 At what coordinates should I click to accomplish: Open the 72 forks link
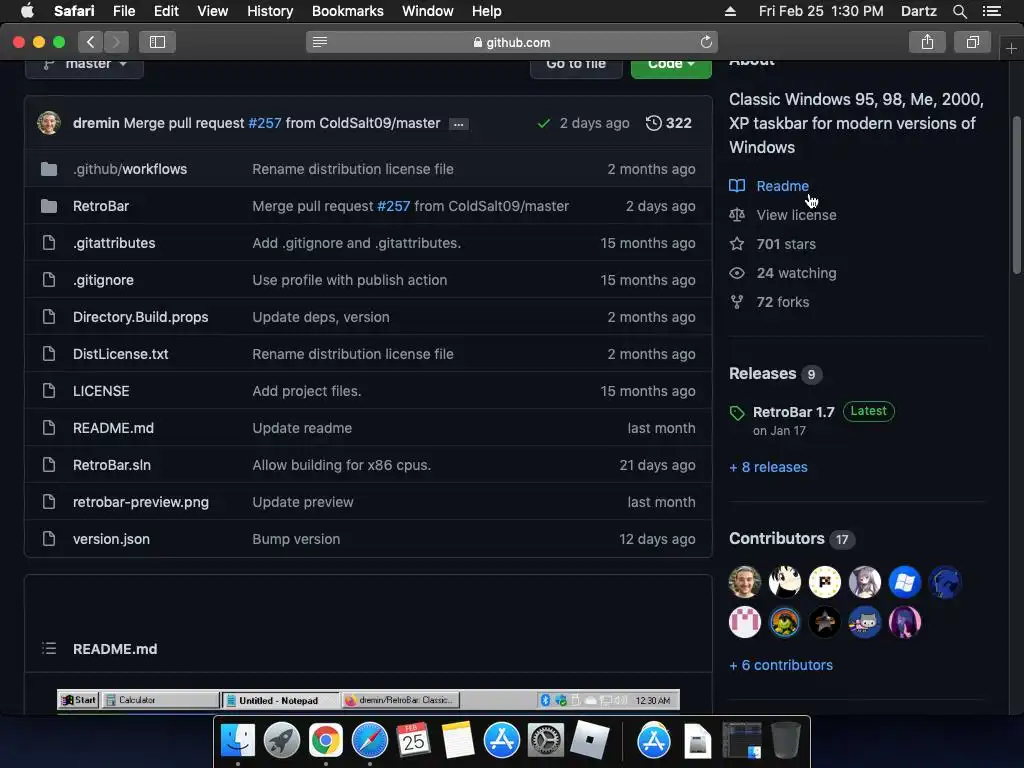point(782,302)
